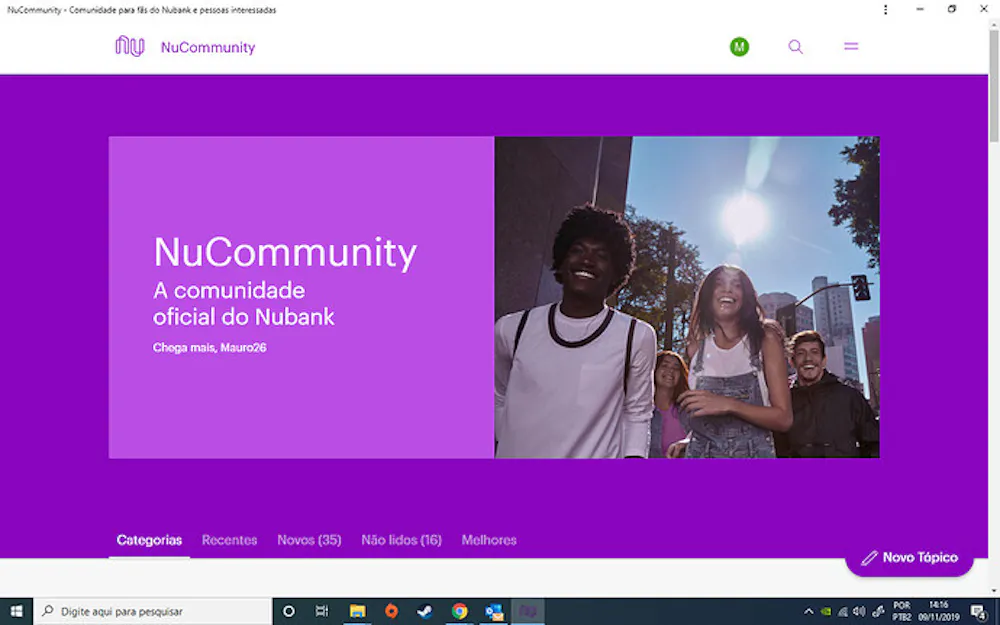Click the scrollbar down arrow
1000x625 pixels.
994,591
